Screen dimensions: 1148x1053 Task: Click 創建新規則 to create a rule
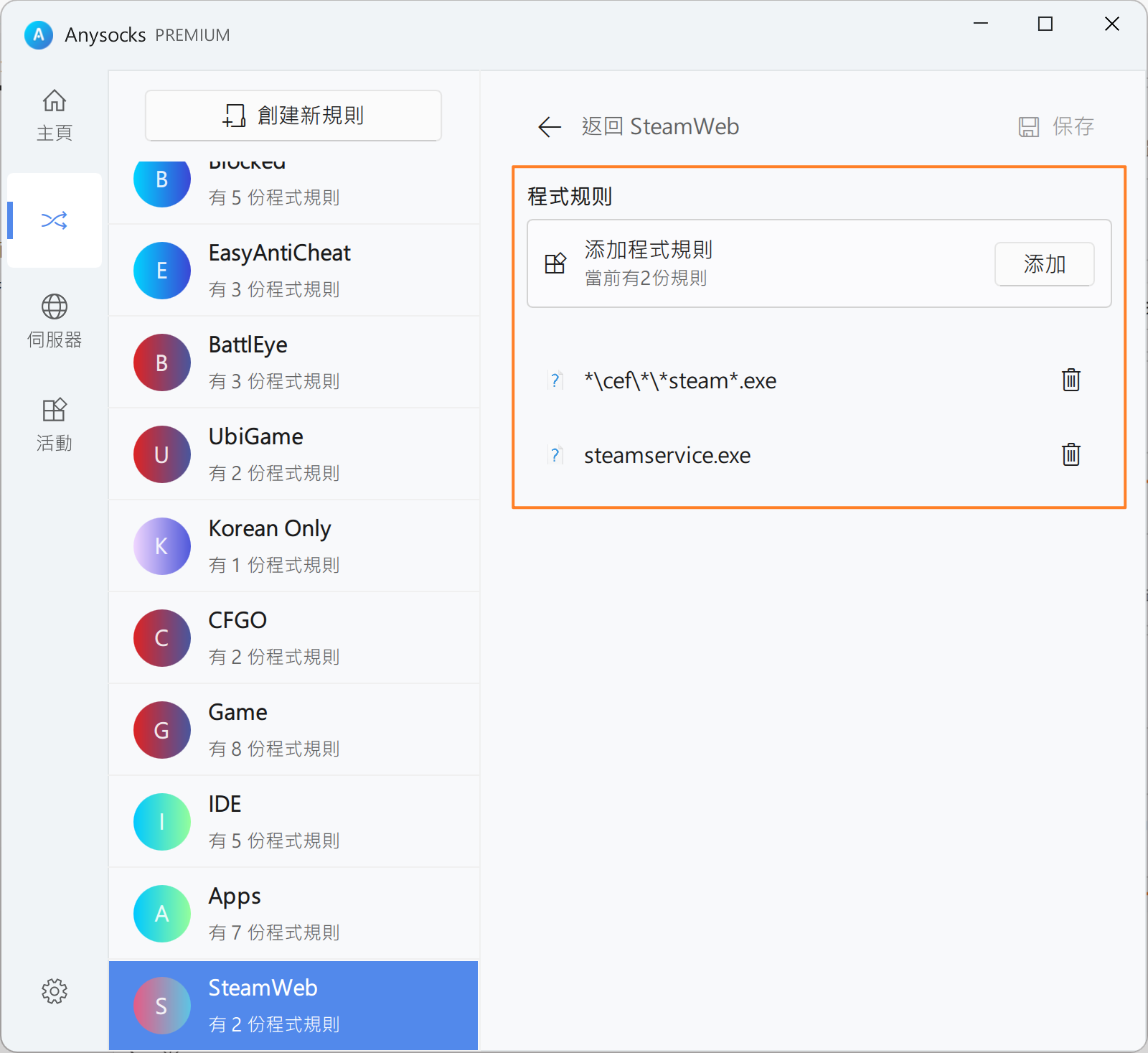[293, 116]
